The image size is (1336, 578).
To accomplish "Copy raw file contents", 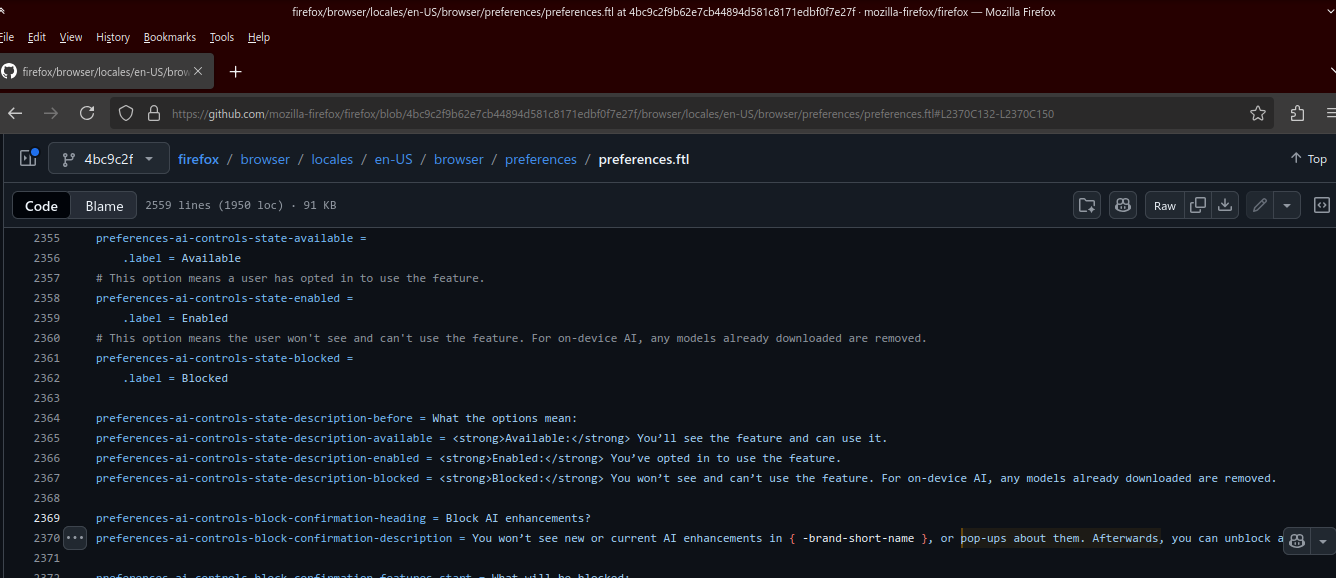I will (1198, 205).
